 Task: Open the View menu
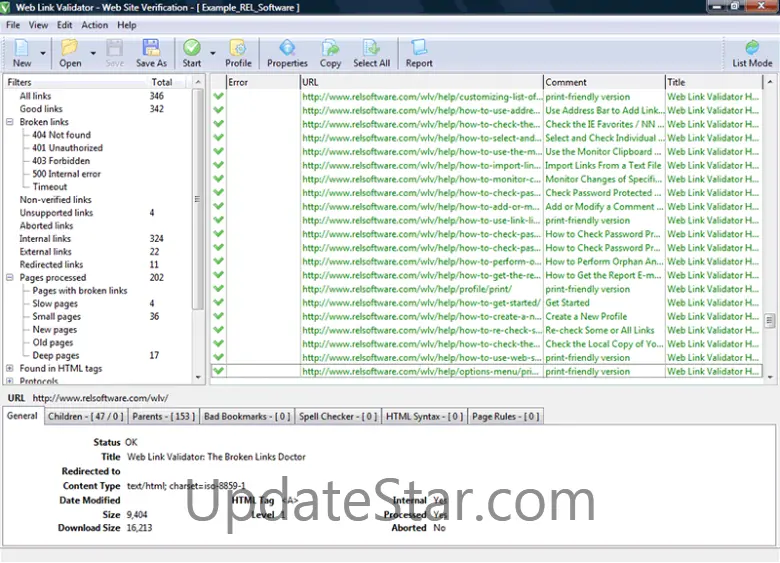tap(38, 25)
